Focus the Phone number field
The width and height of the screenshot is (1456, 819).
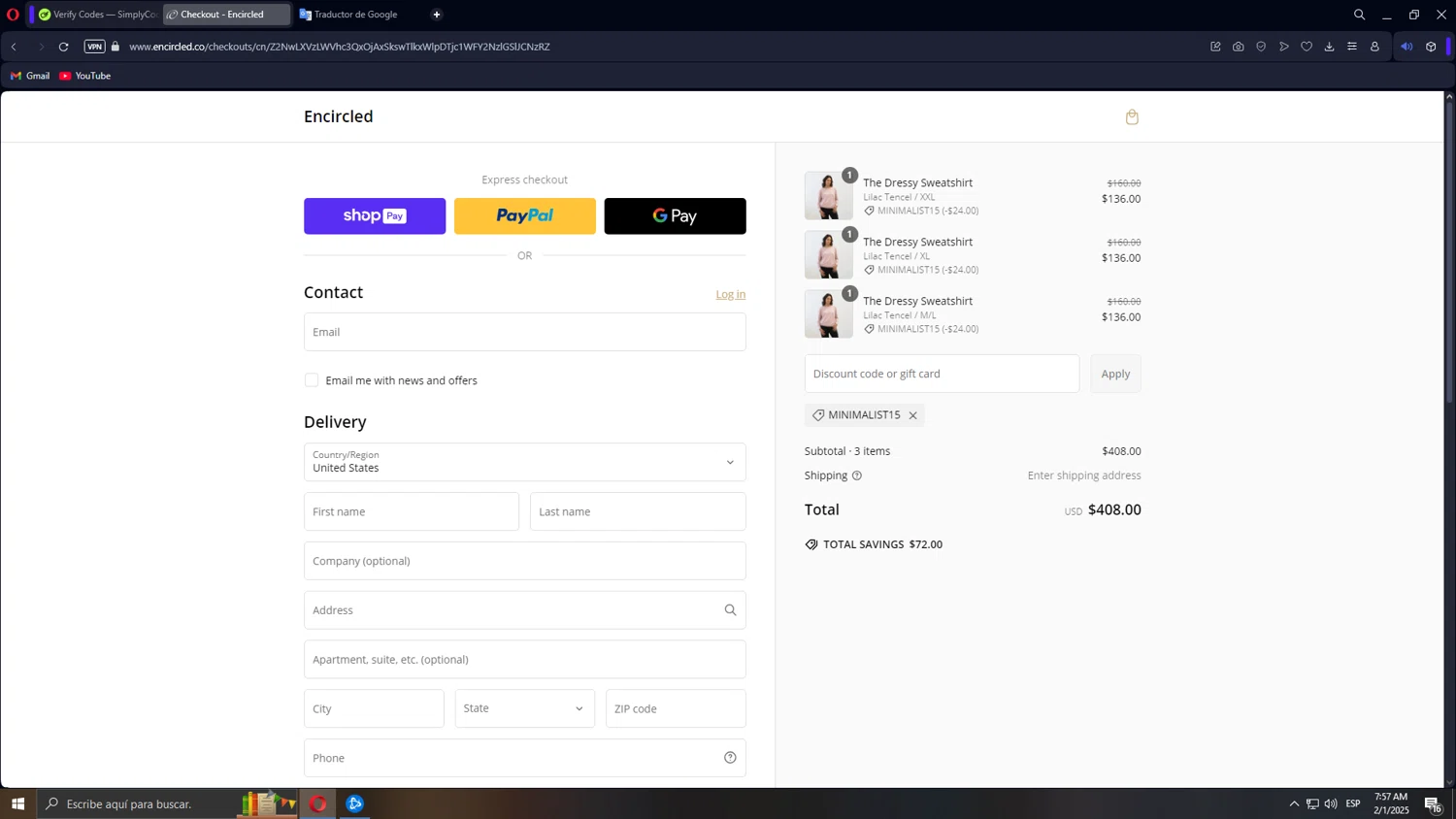[525, 758]
